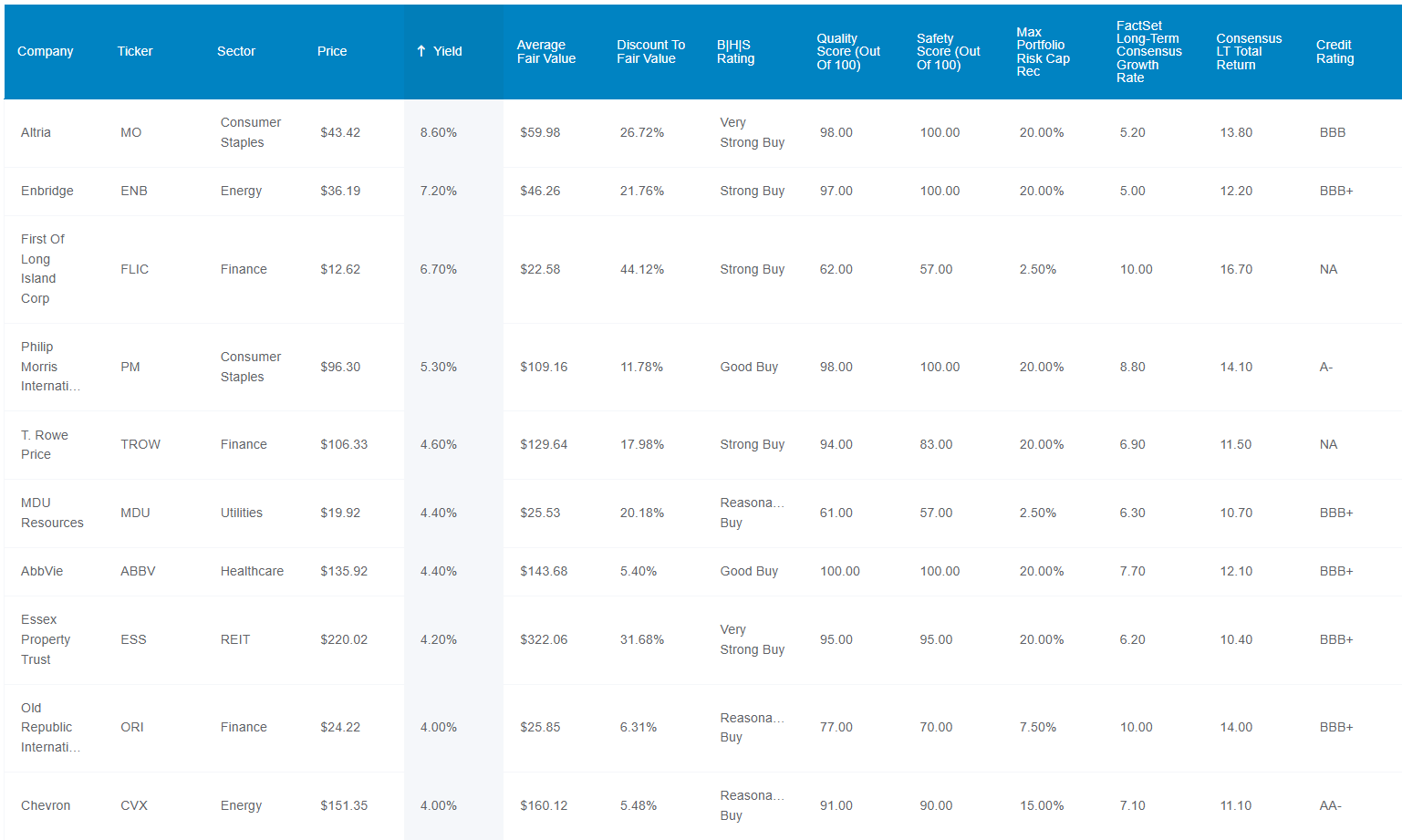Select the B|H|S Rating column header

pyautogui.click(x=735, y=51)
